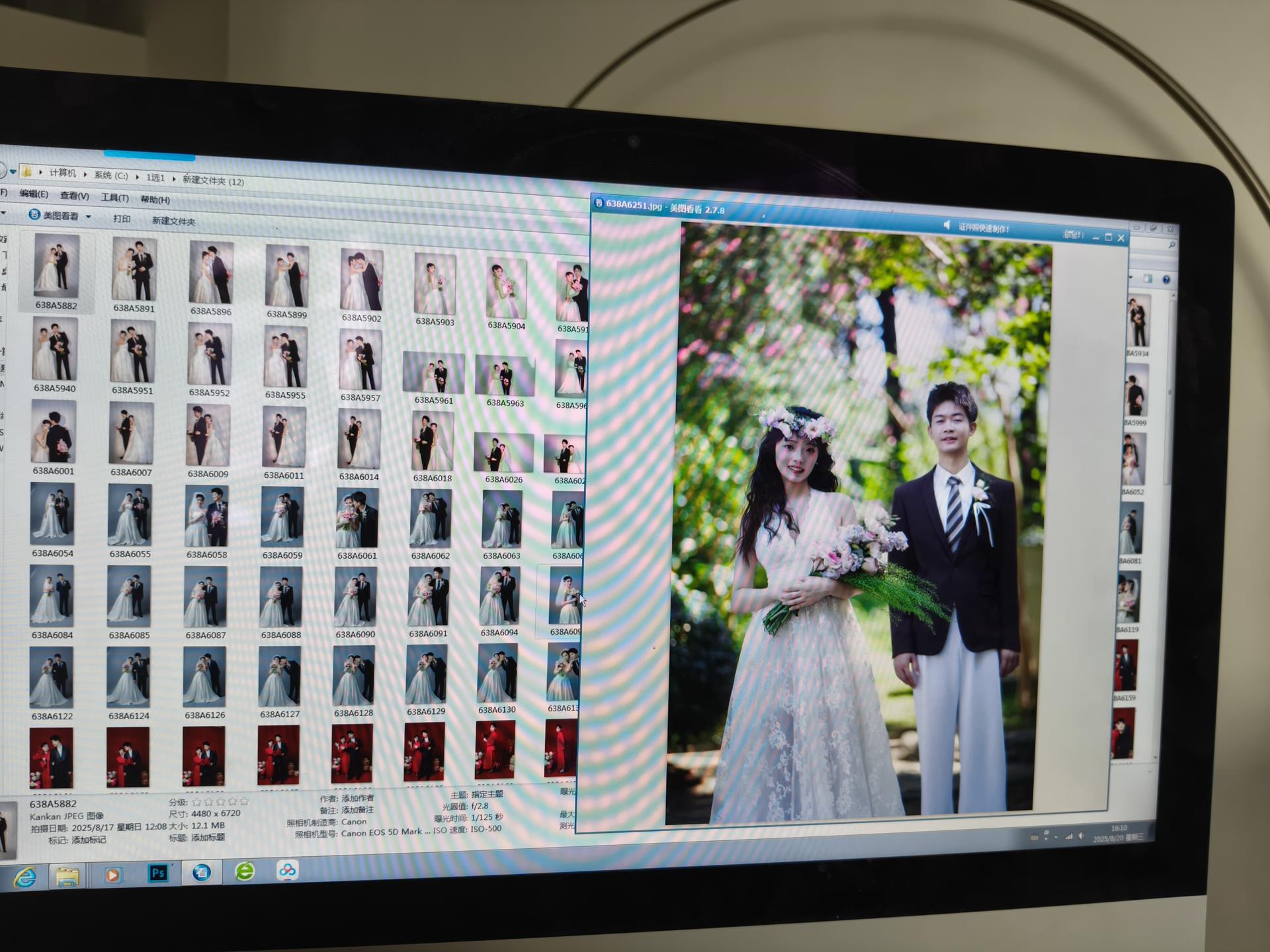Click 添加备注 field in the details pane
The image size is (1270, 952).
pos(357,810)
